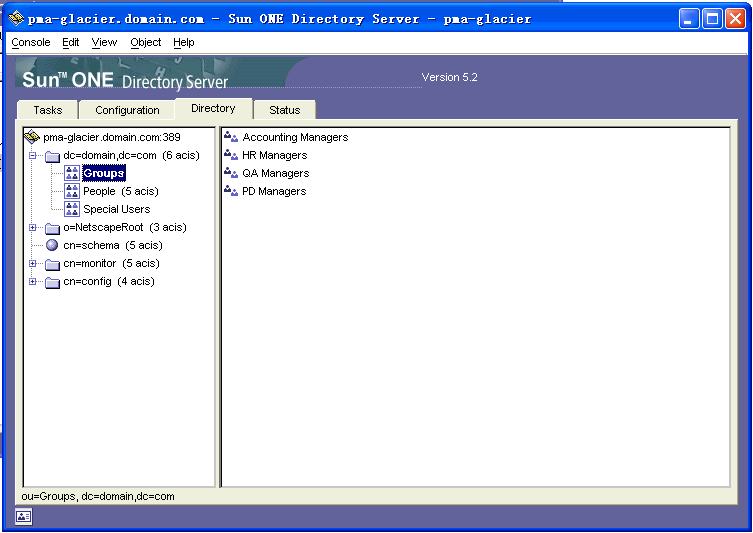Select the cn=config (4 acis) entry
The image size is (753, 533).
click(x=109, y=281)
